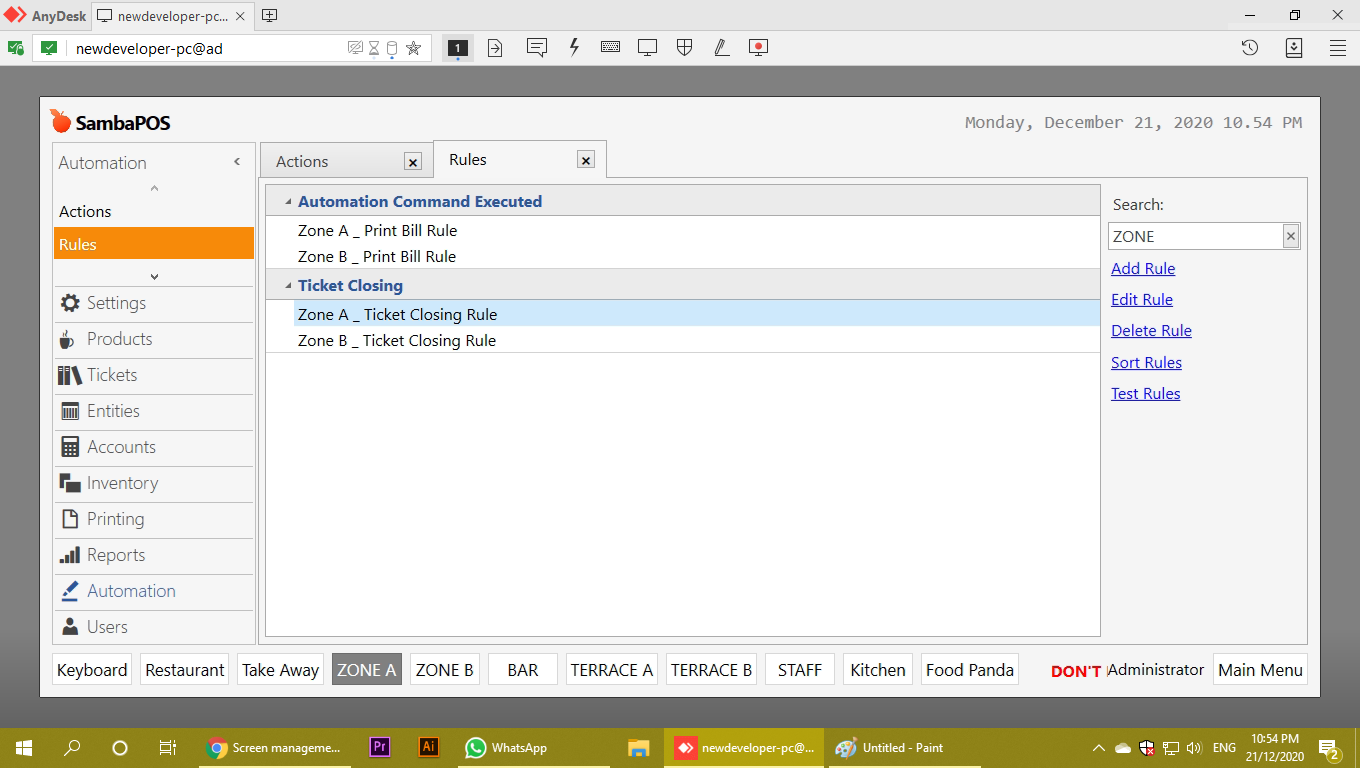Select the highlighted Rules sidebar item
This screenshot has height=768, width=1360.
154,245
